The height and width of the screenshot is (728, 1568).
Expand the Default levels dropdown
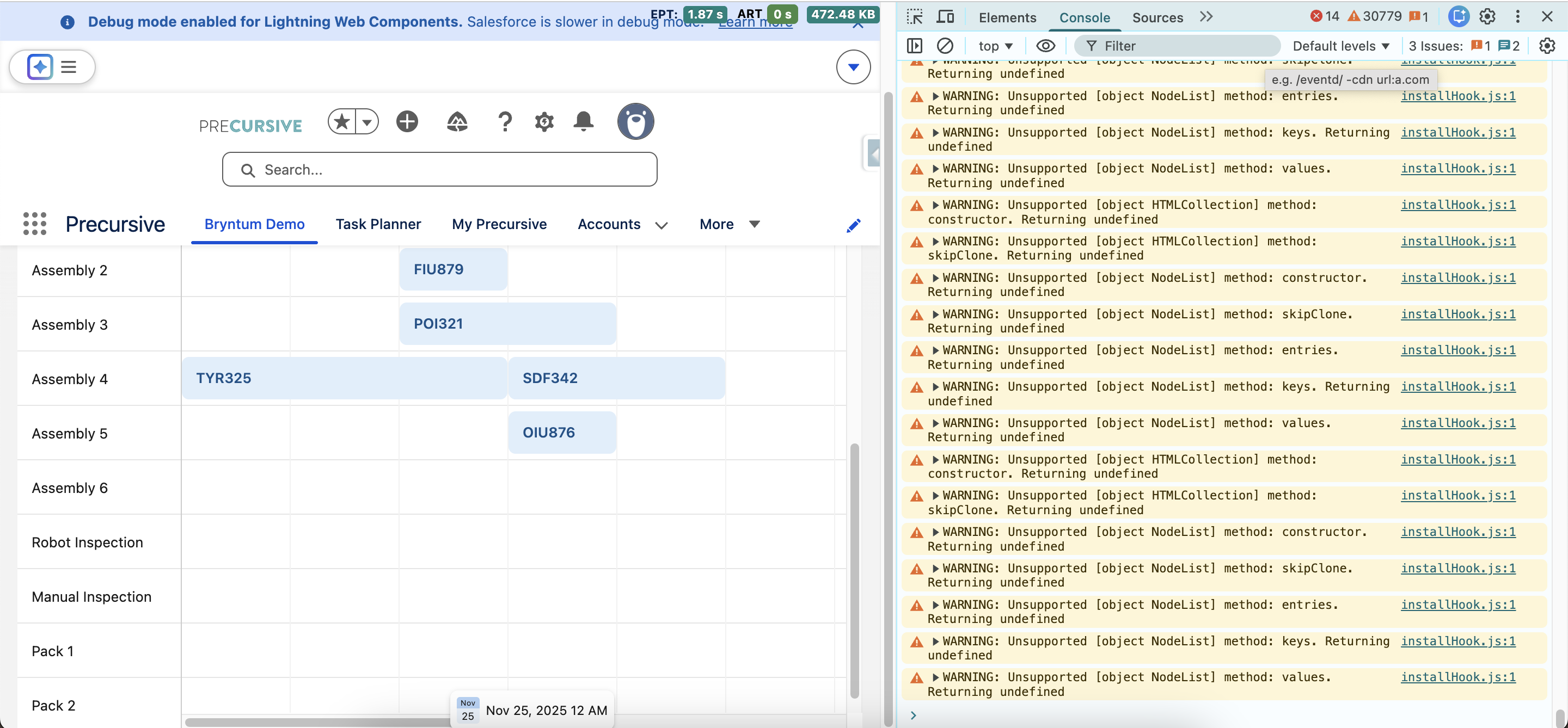point(1341,46)
